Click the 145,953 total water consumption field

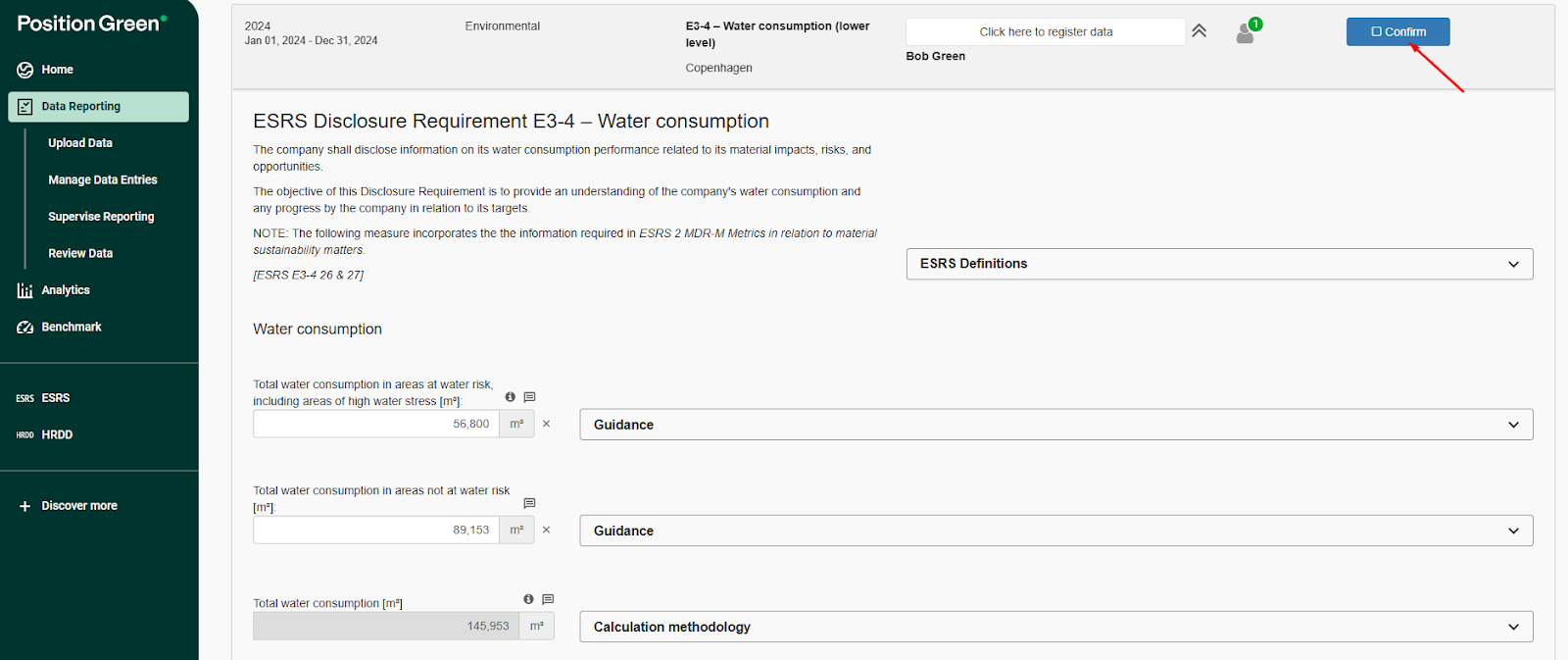(386, 626)
